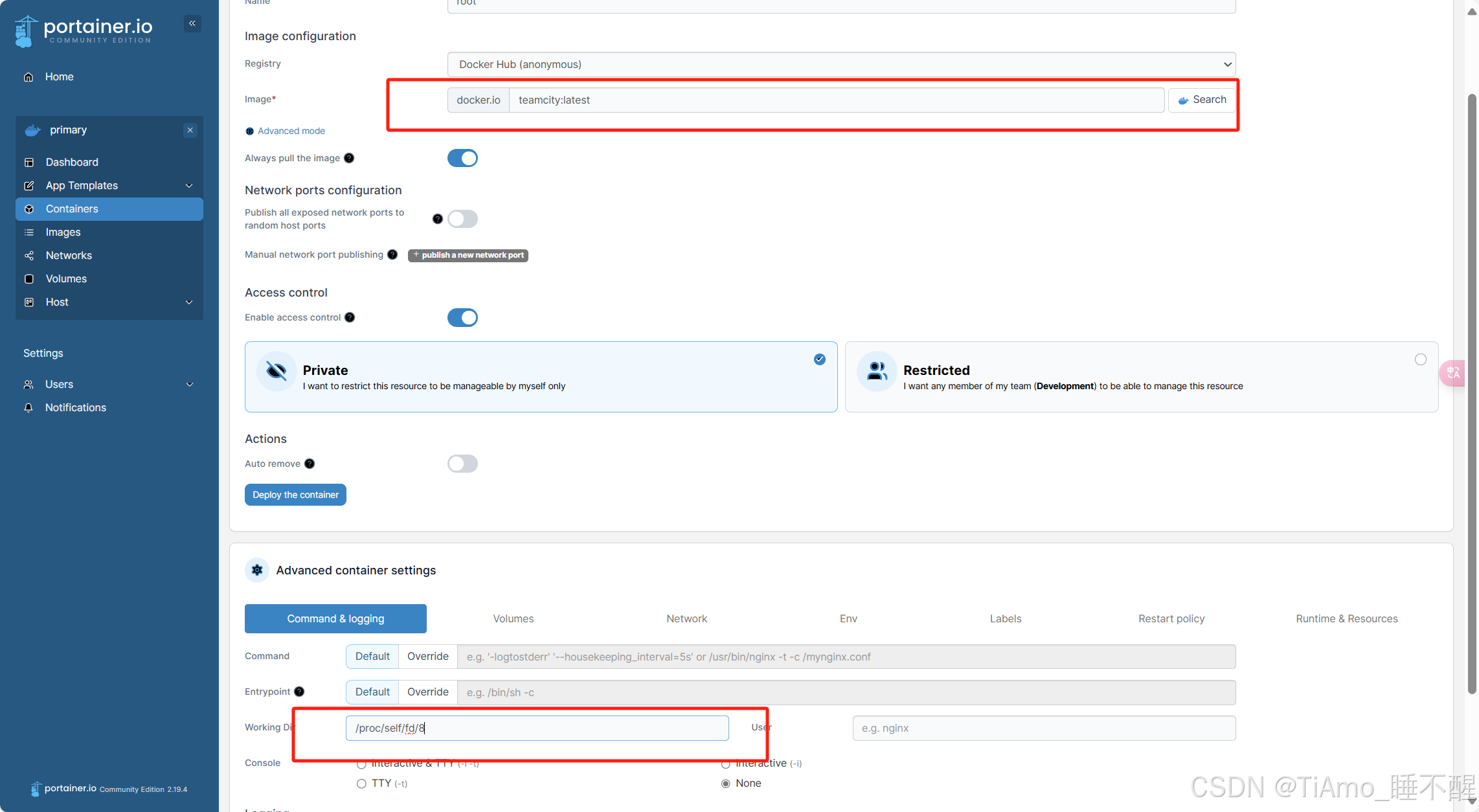Click the help icon for Publish all exposed ports
1479x812 pixels.
pyautogui.click(x=438, y=219)
